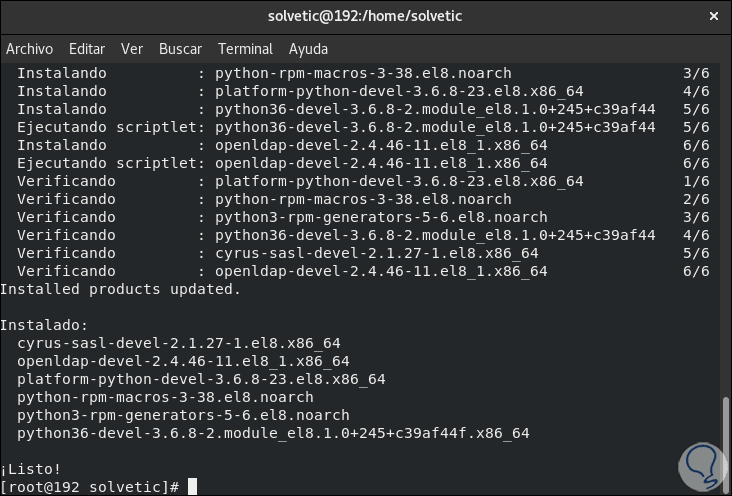Click the scrollbar track above the thumb
Image resolution: width=732 pixels, height=496 pixels.
[x=725, y=230]
